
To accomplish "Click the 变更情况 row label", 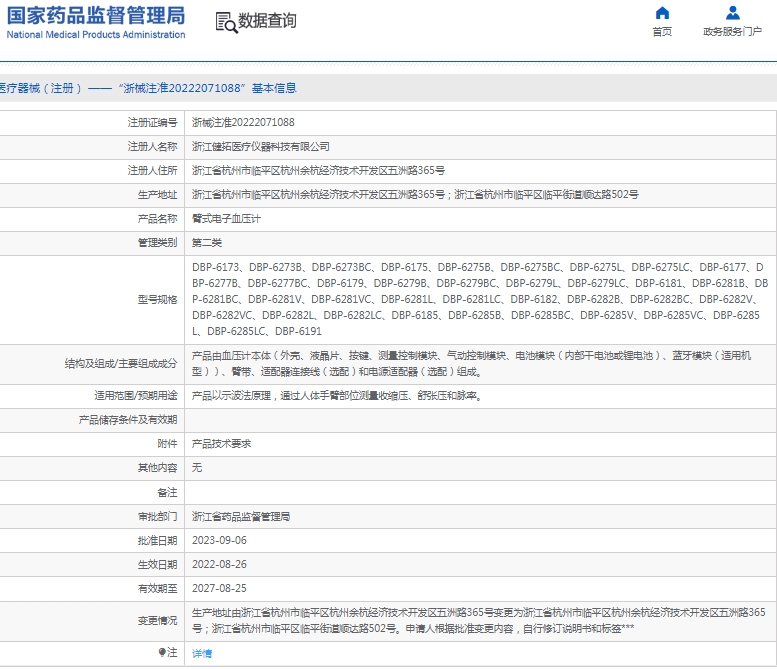I will click(x=157, y=620).
